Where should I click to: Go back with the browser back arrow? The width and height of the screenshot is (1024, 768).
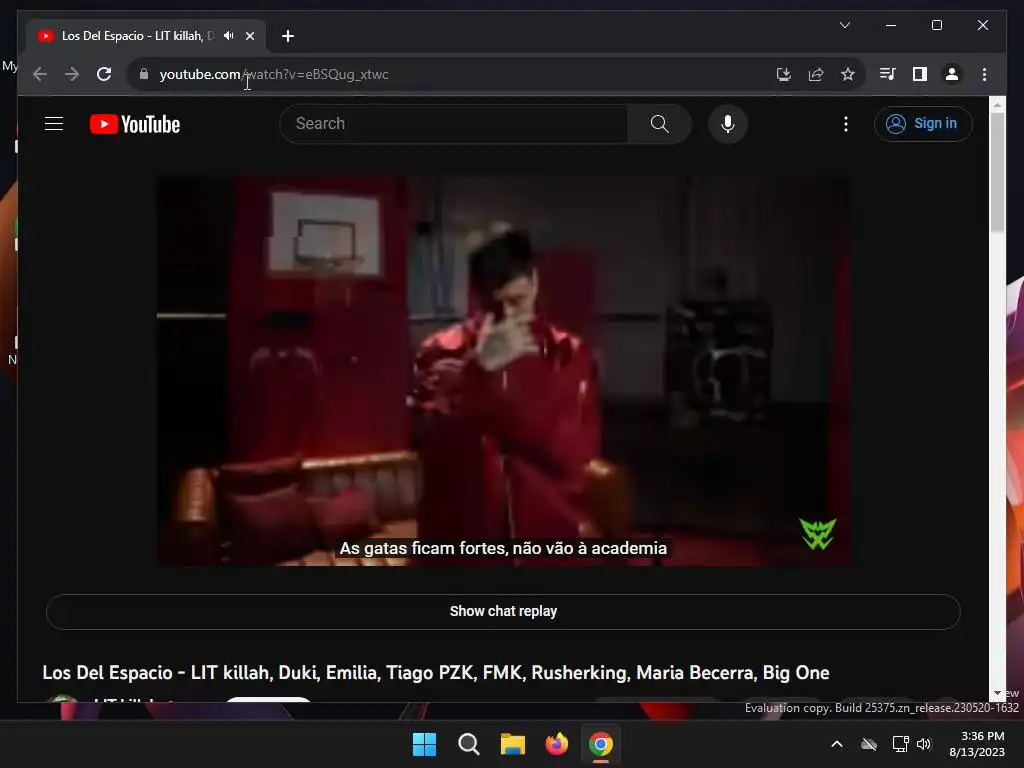point(40,74)
